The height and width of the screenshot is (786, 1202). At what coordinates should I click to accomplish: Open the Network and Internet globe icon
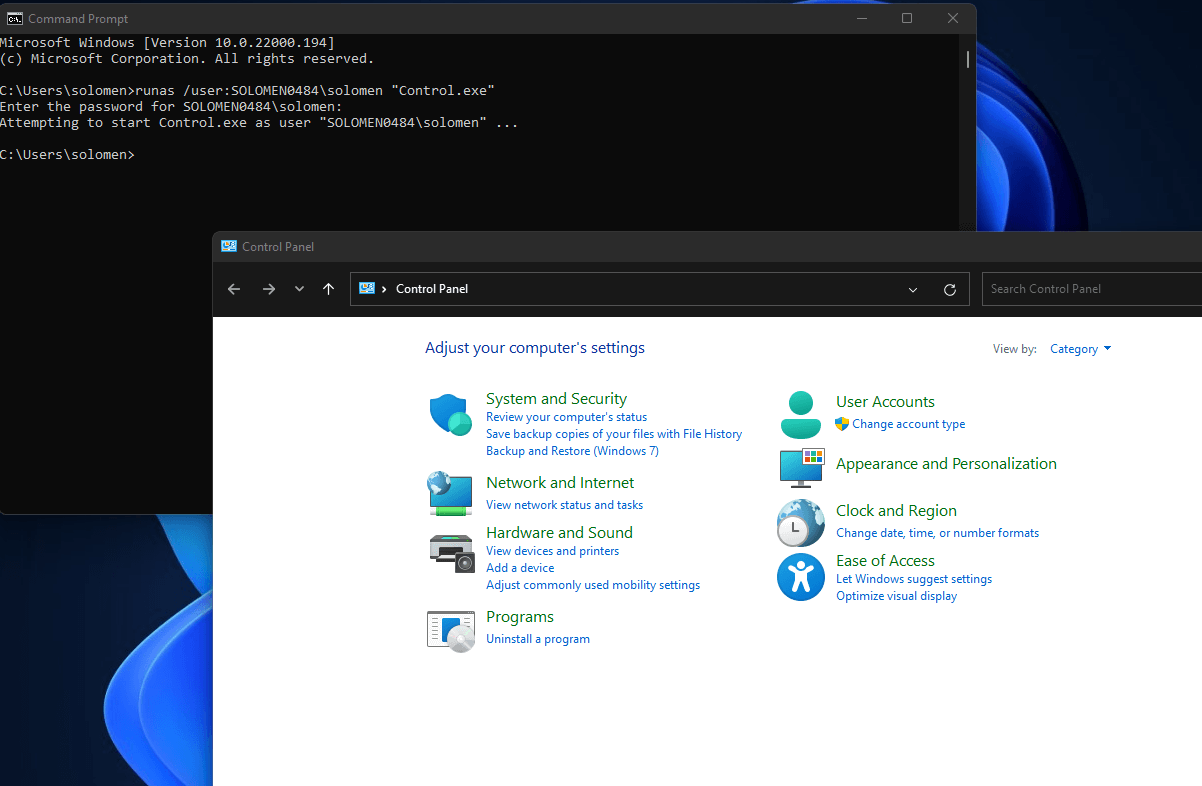pyautogui.click(x=450, y=493)
